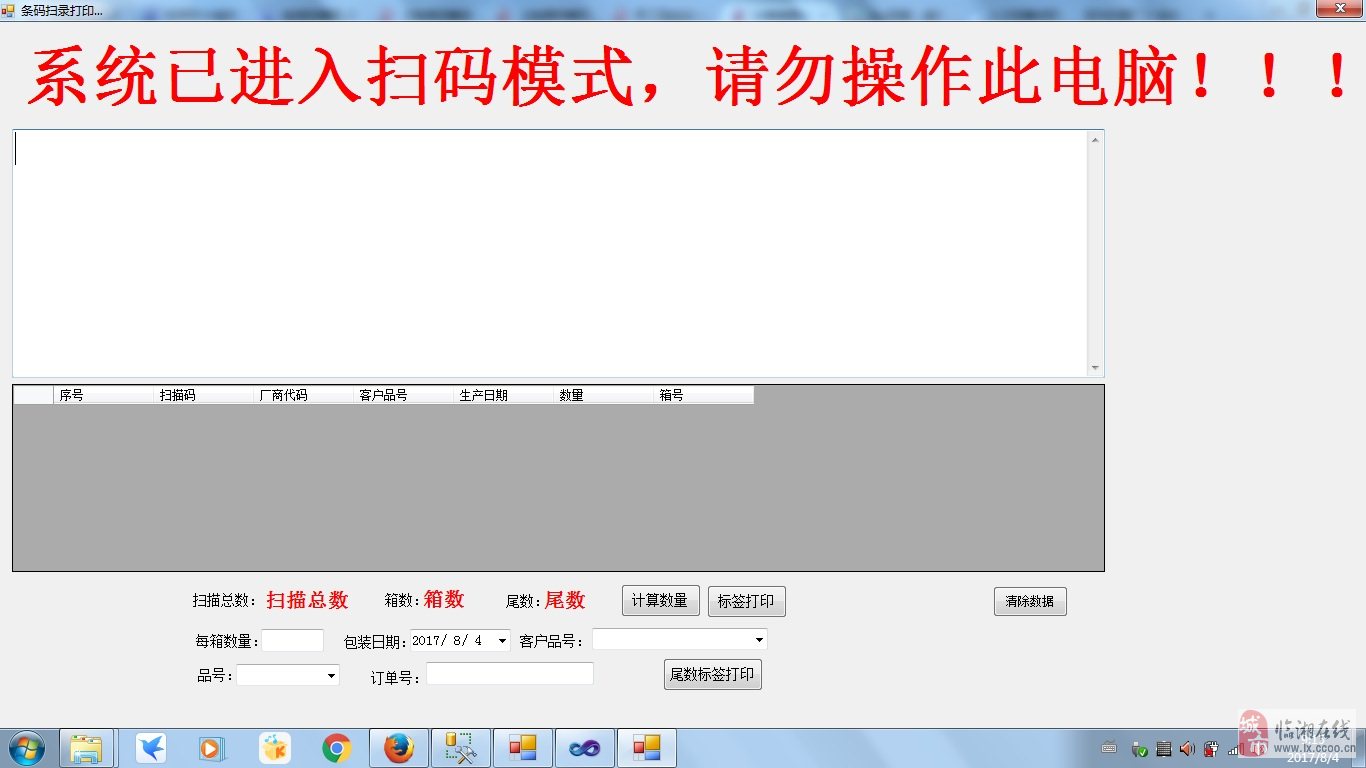Open the 包装日期 date dropdown
1366x768 pixels.
point(501,640)
